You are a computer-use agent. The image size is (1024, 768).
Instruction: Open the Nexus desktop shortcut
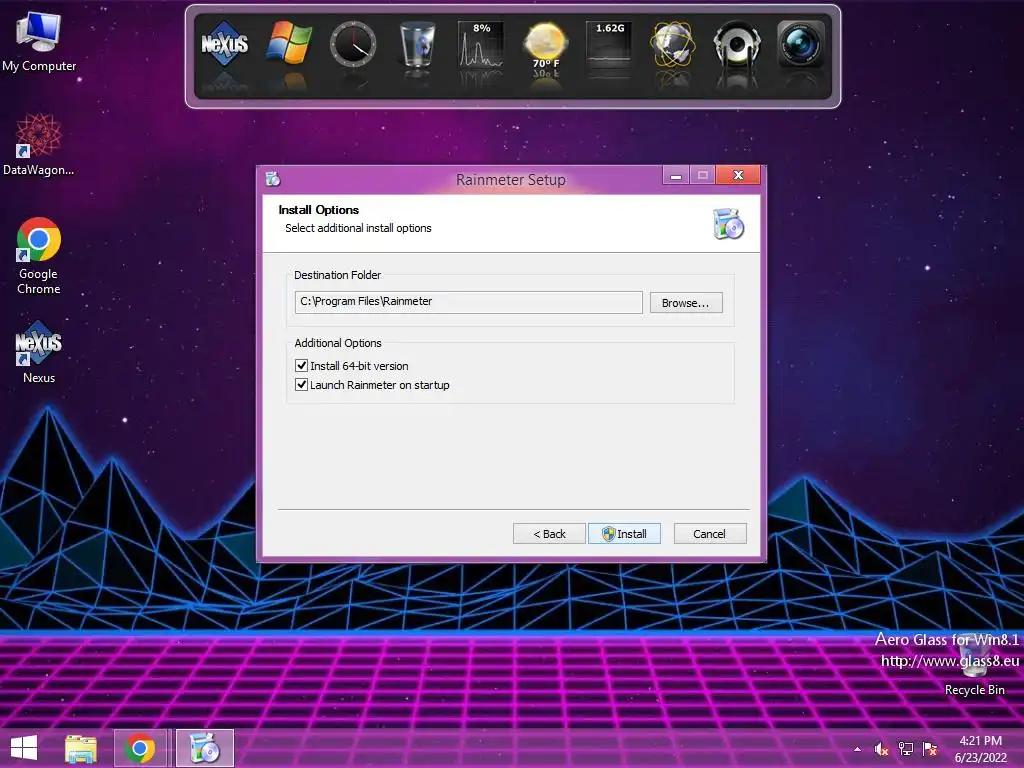[x=39, y=352]
